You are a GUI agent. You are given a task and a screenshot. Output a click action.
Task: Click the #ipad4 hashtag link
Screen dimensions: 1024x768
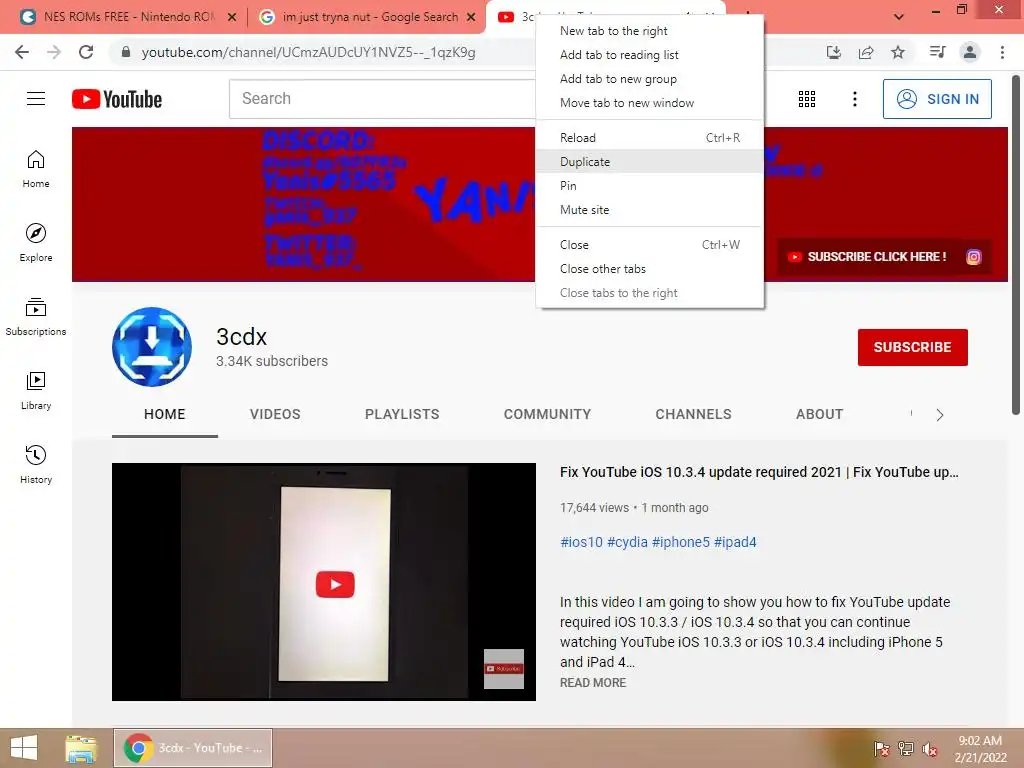[735, 542]
